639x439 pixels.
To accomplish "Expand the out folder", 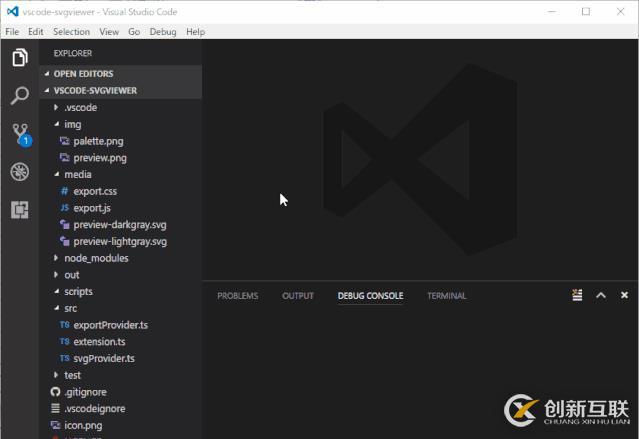I will click(x=56, y=274).
